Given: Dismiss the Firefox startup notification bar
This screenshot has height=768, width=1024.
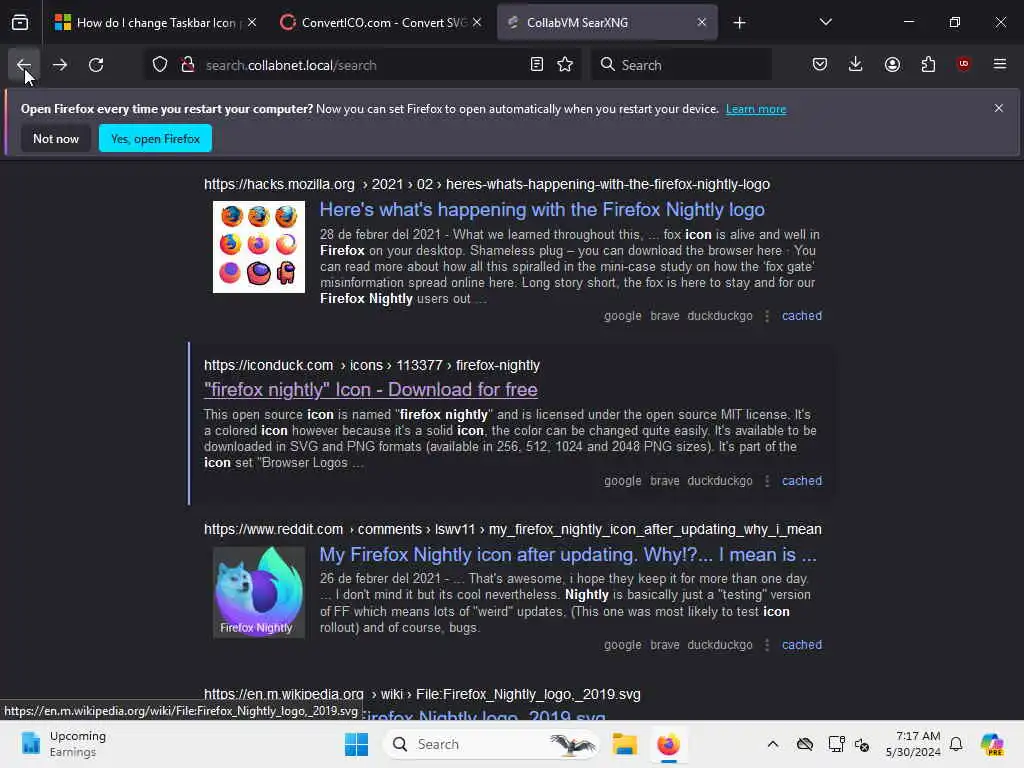Looking at the screenshot, I should coord(998,108).
